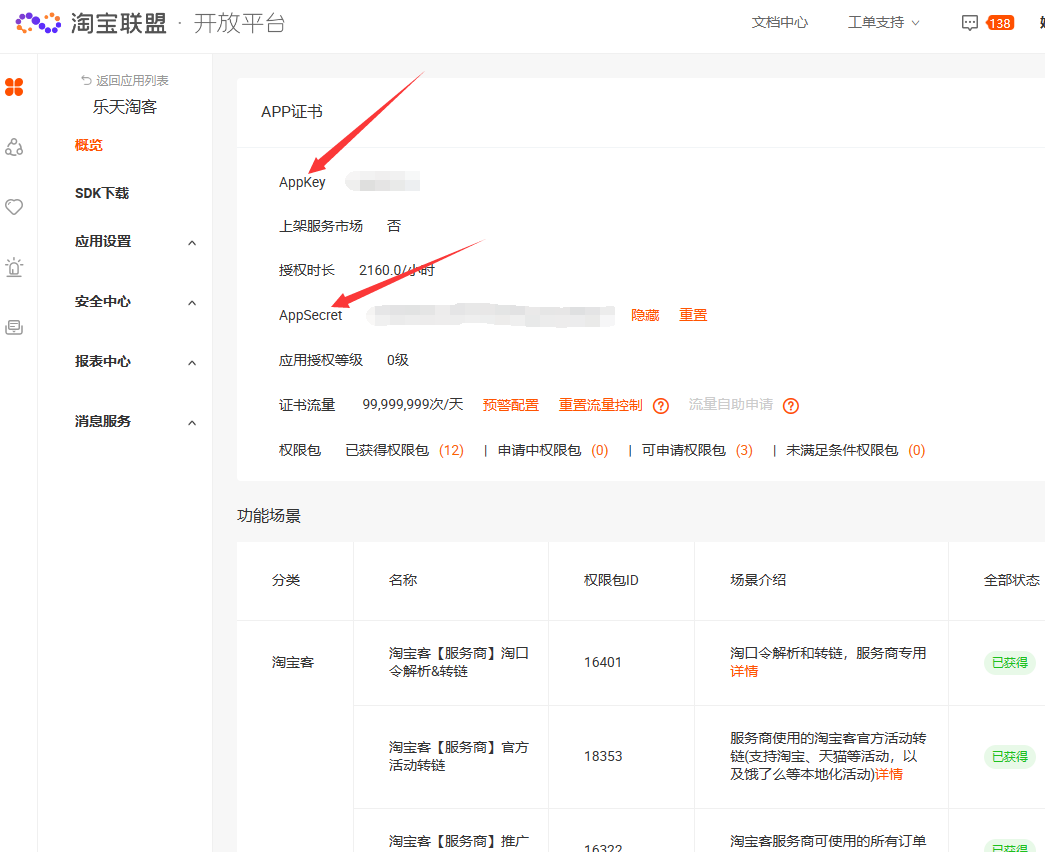Click help icon beside 重置流量控制
Image resolution: width=1045 pixels, height=852 pixels.
(660, 405)
